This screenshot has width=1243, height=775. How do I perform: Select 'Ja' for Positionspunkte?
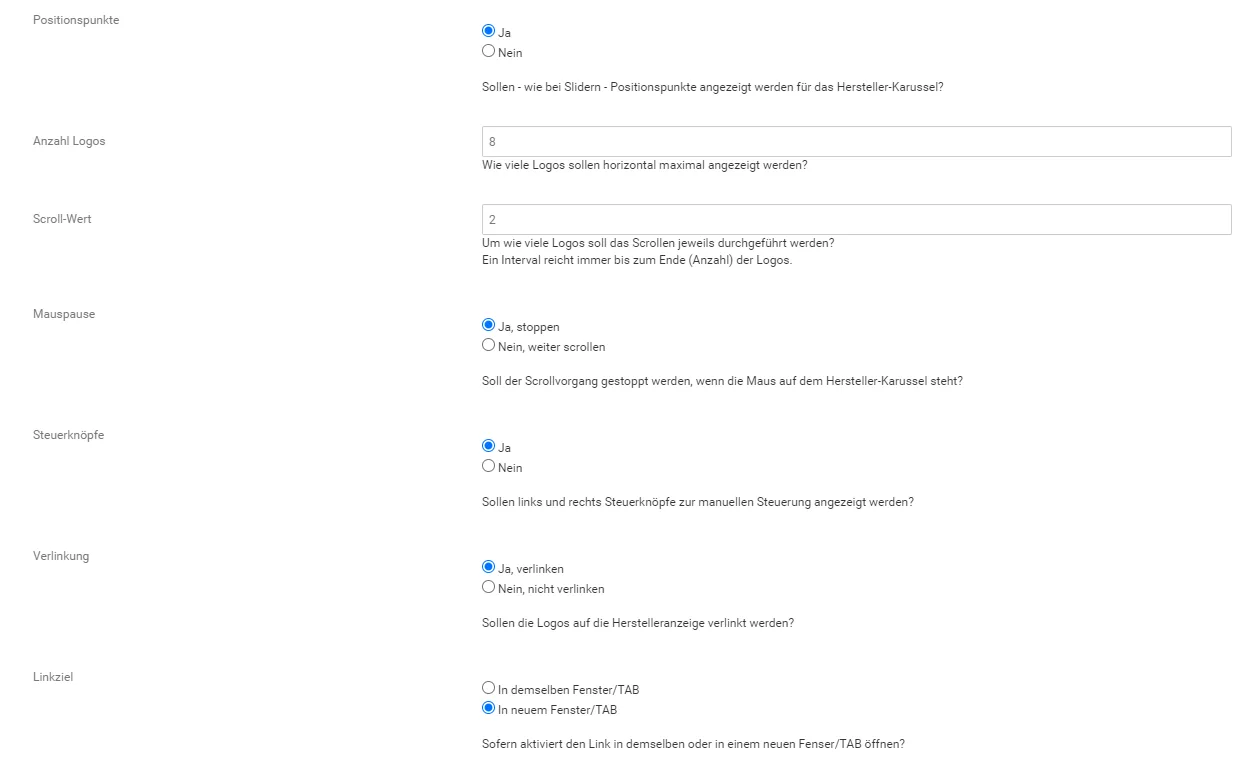pos(488,31)
